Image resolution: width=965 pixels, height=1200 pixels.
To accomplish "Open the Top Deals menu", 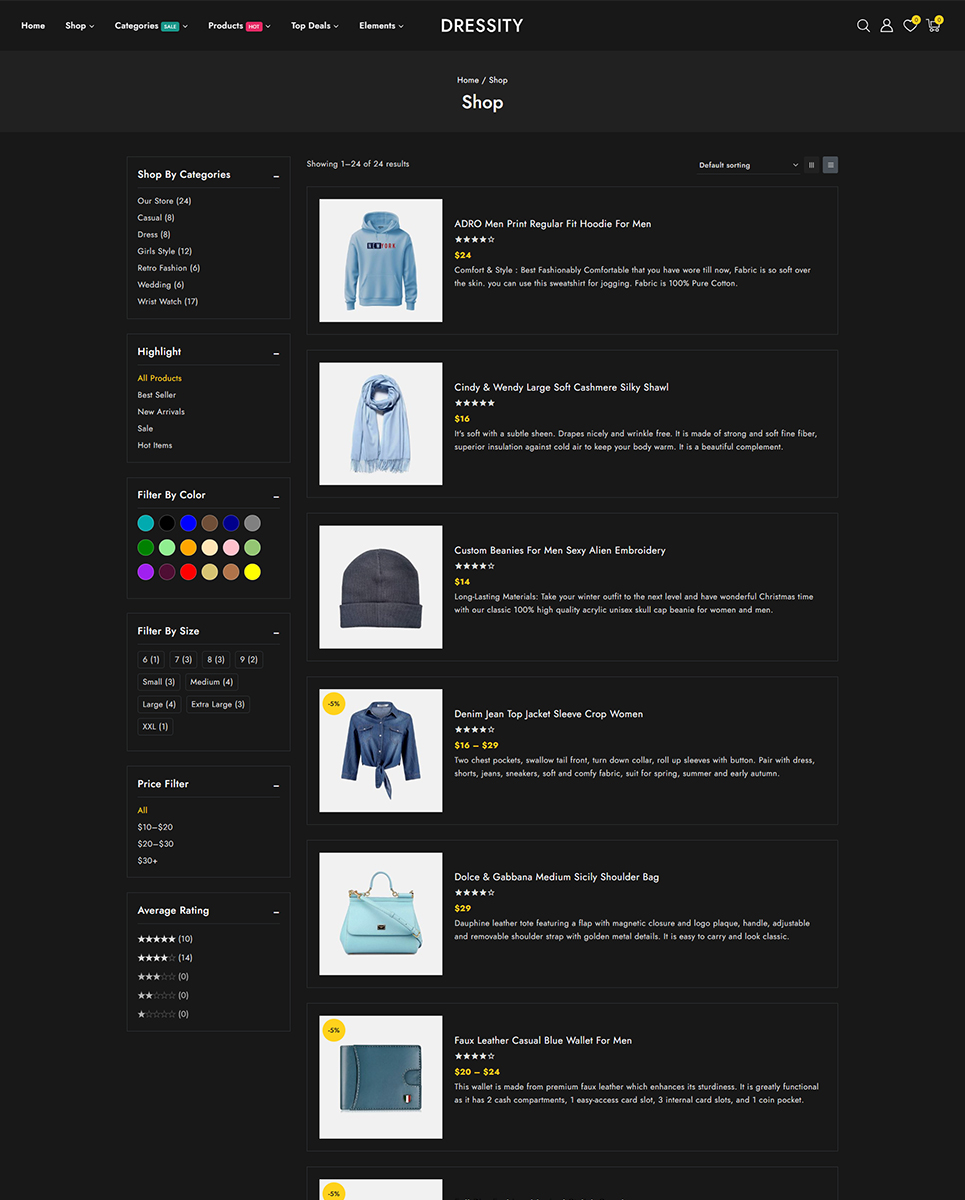I will pyautogui.click(x=314, y=26).
